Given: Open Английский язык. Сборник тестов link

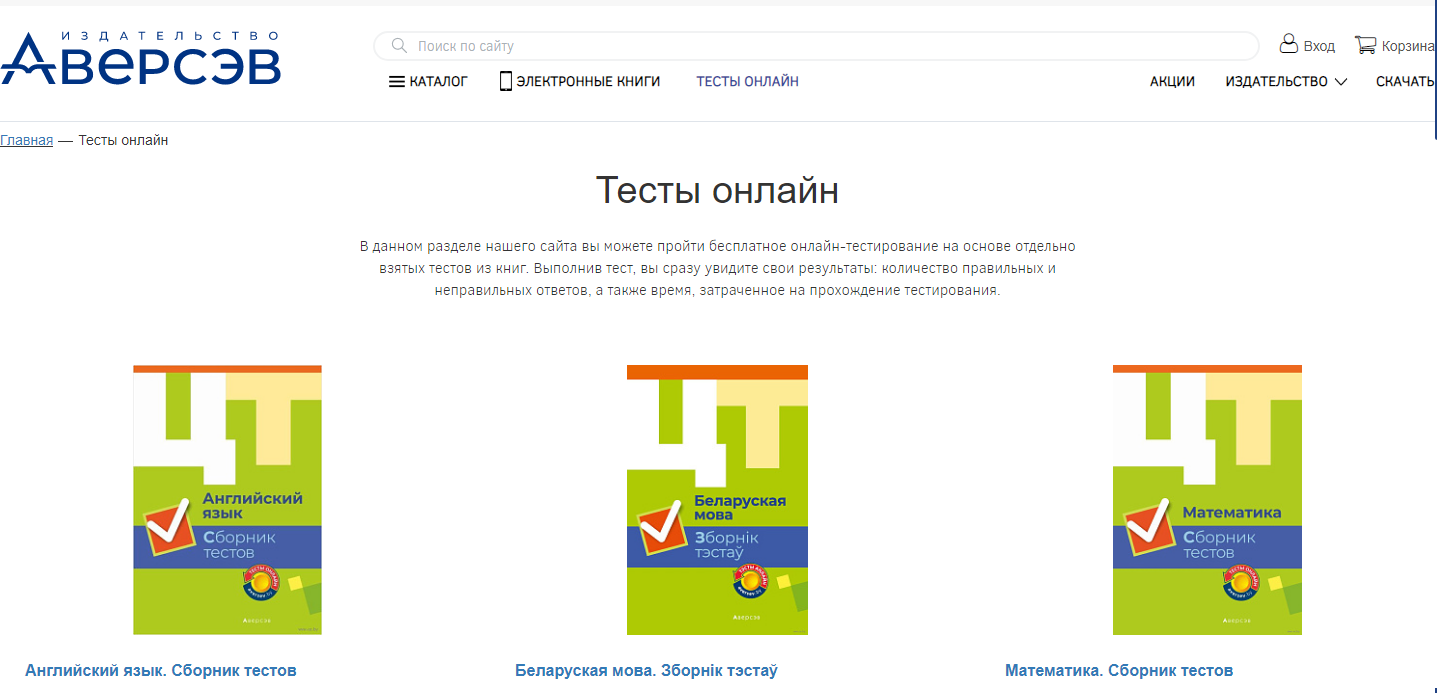Looking at the screenshot, I should pyautogui.click(x=161, y=670).
